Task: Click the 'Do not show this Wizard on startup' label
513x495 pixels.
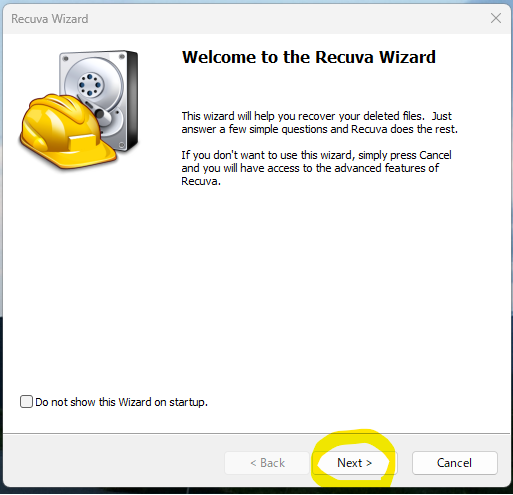Action: 121,402
